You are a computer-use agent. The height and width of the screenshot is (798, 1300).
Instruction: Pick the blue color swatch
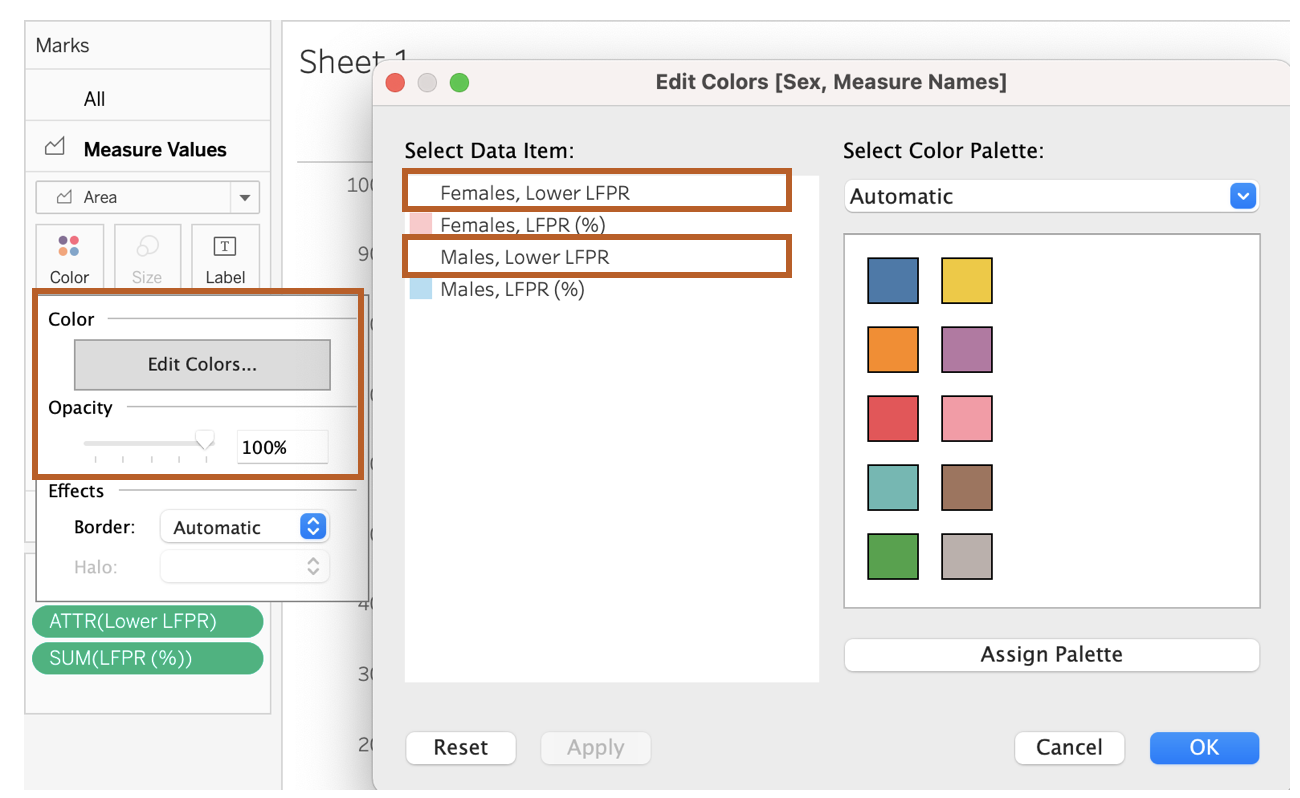[892, 281]
